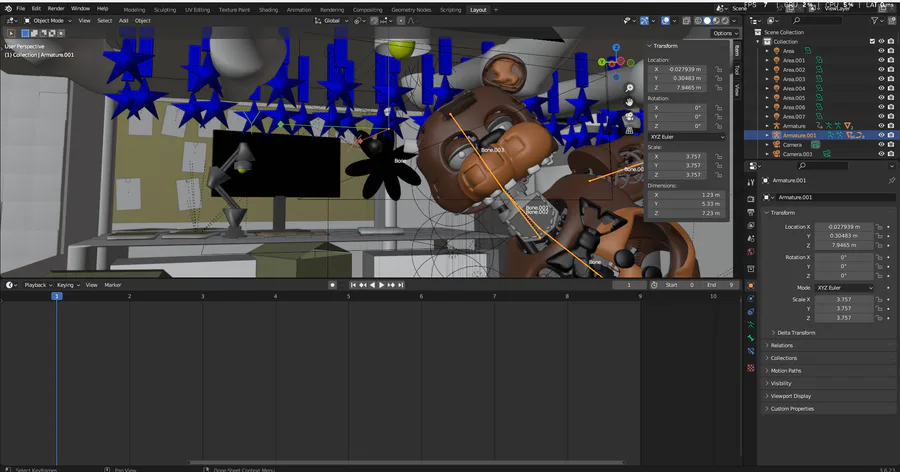Zoom the view with the magnifier gizmo

[629, 88]
